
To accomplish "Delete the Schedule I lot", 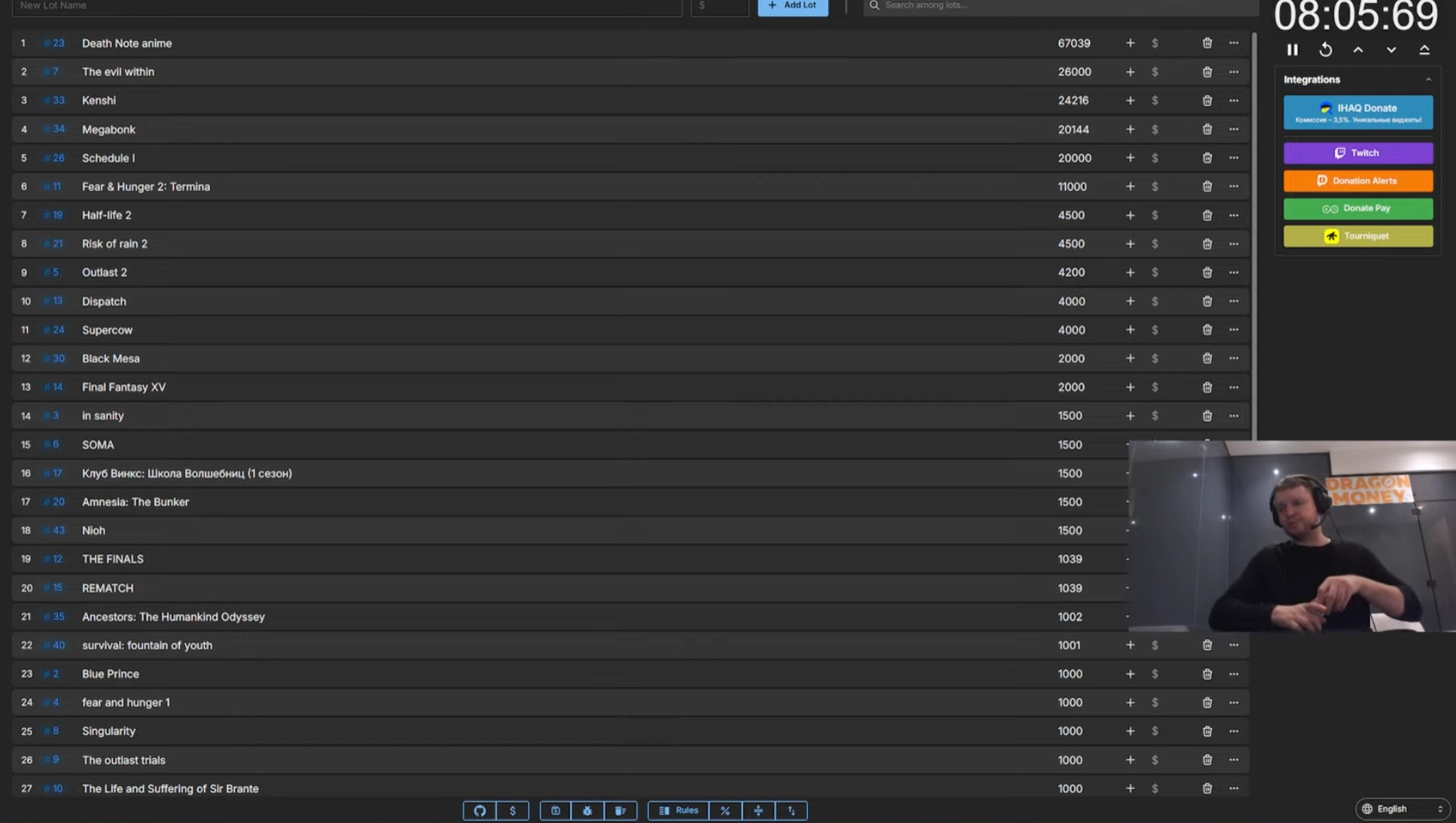I will click(1207, 158).
